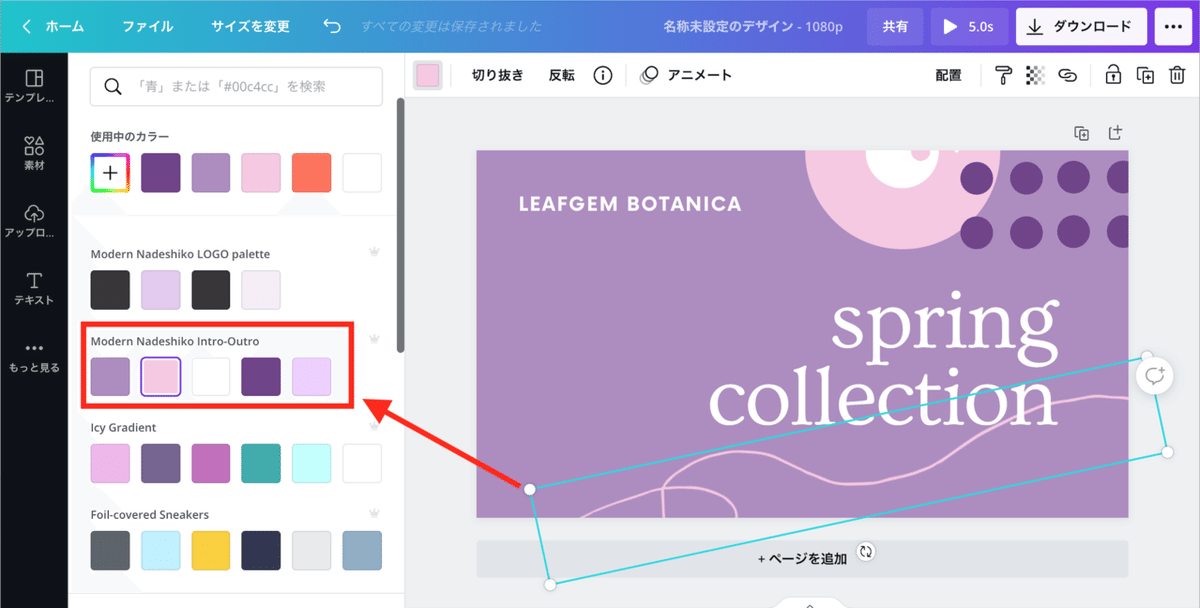
Task: Show element info with the i icon
Action: click(x=603, y=75)
